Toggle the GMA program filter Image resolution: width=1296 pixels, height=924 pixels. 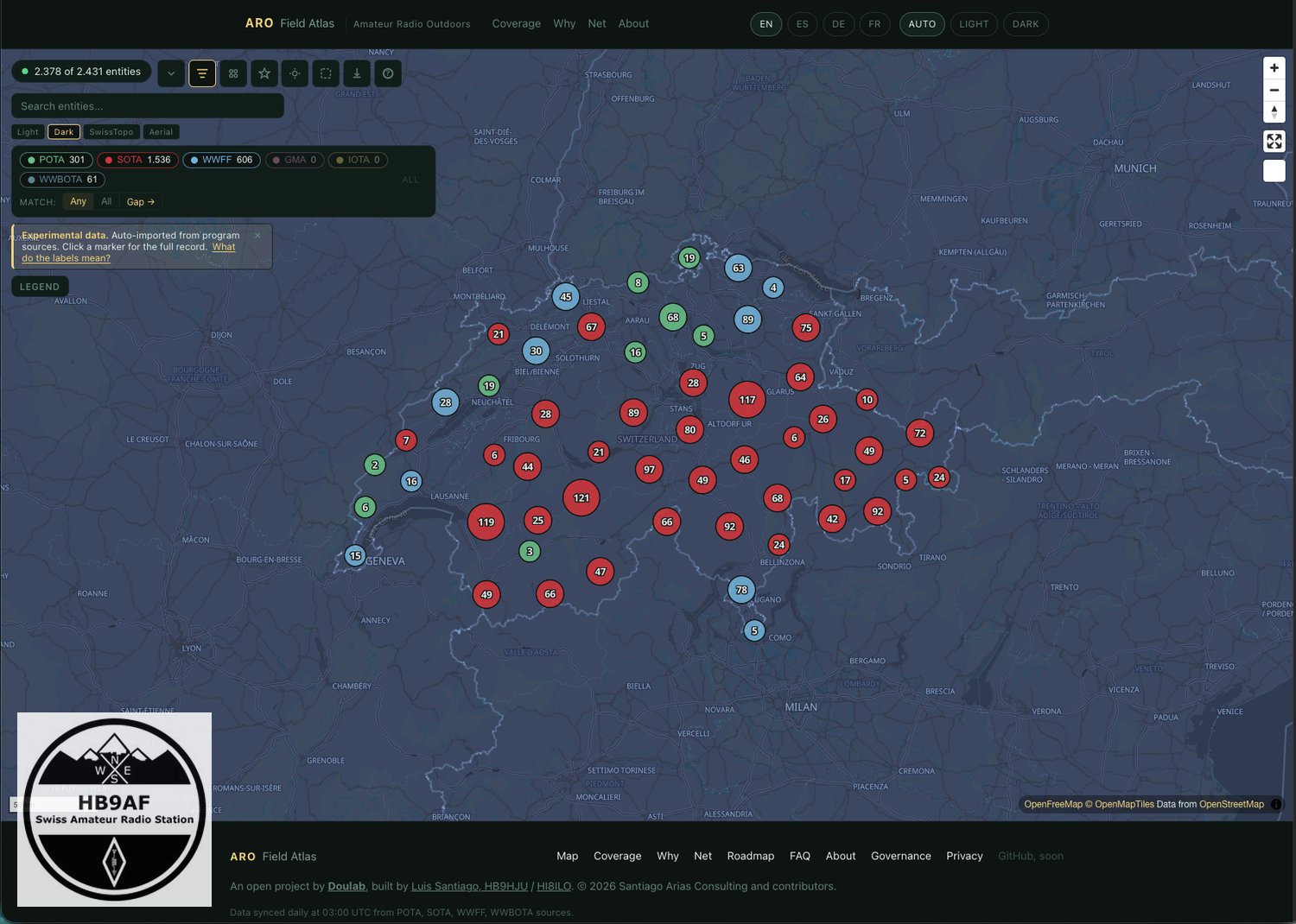point(294,160)
